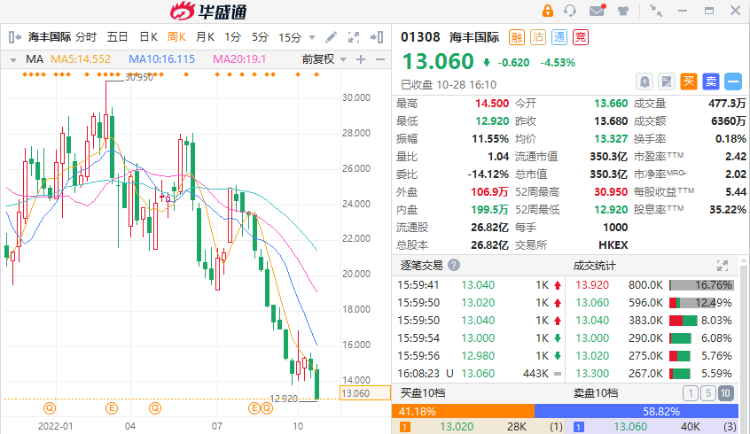
Task: Click the 52周最高 30.950 value
Action: click(x=611, y=192)
